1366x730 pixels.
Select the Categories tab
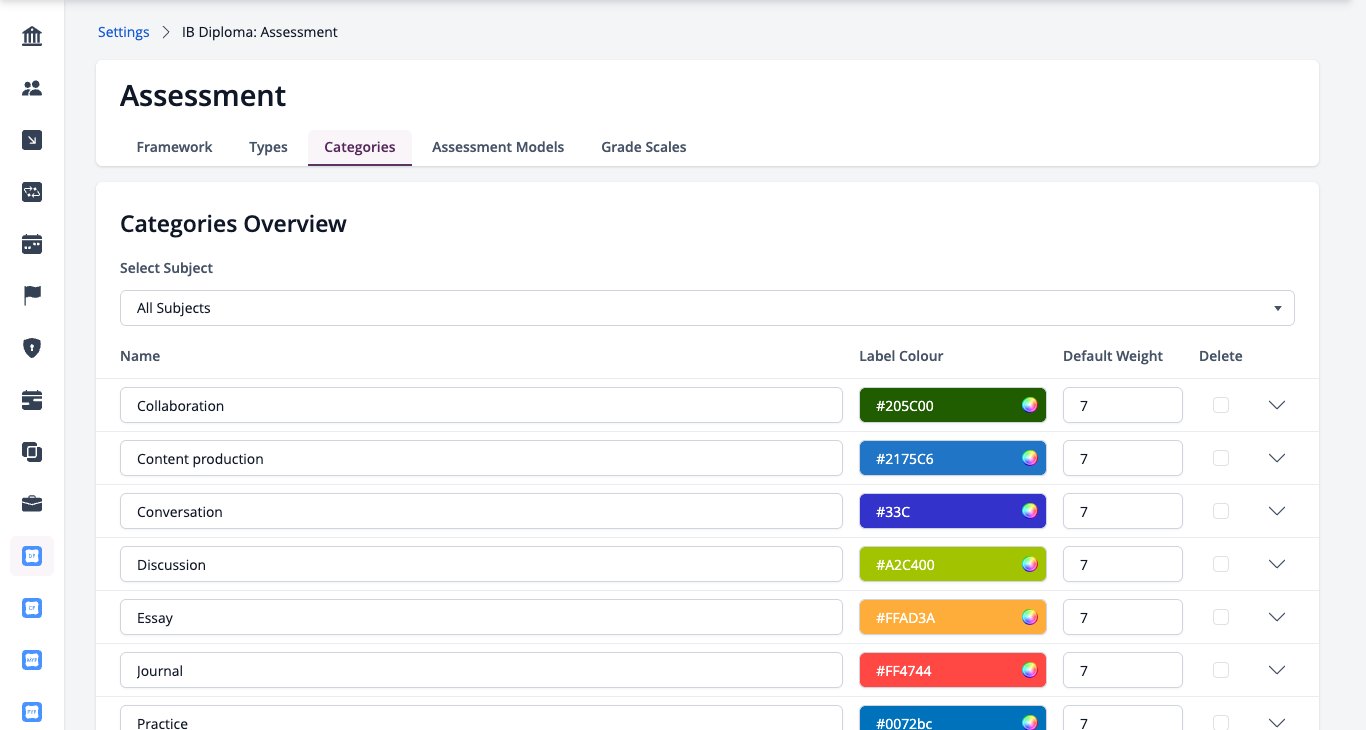tap(360, 147)
